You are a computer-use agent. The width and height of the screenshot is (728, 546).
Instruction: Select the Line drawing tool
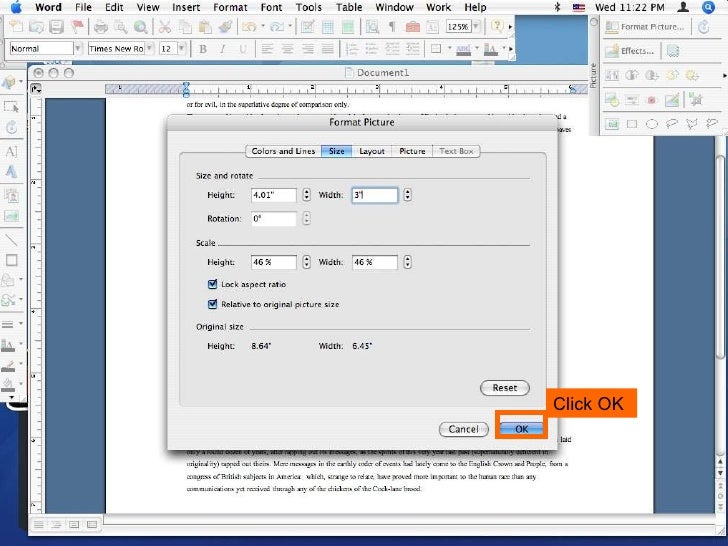click(x=11, y=240)
